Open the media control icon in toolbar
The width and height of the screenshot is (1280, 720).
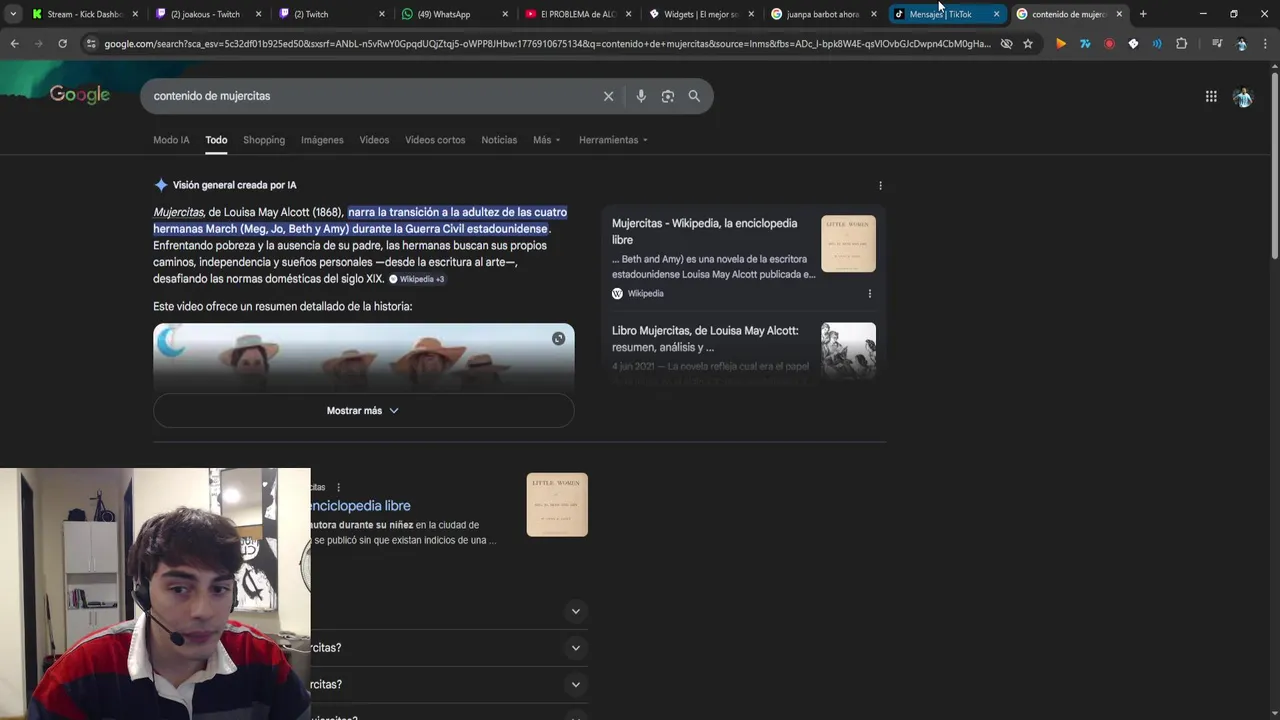1217,44
